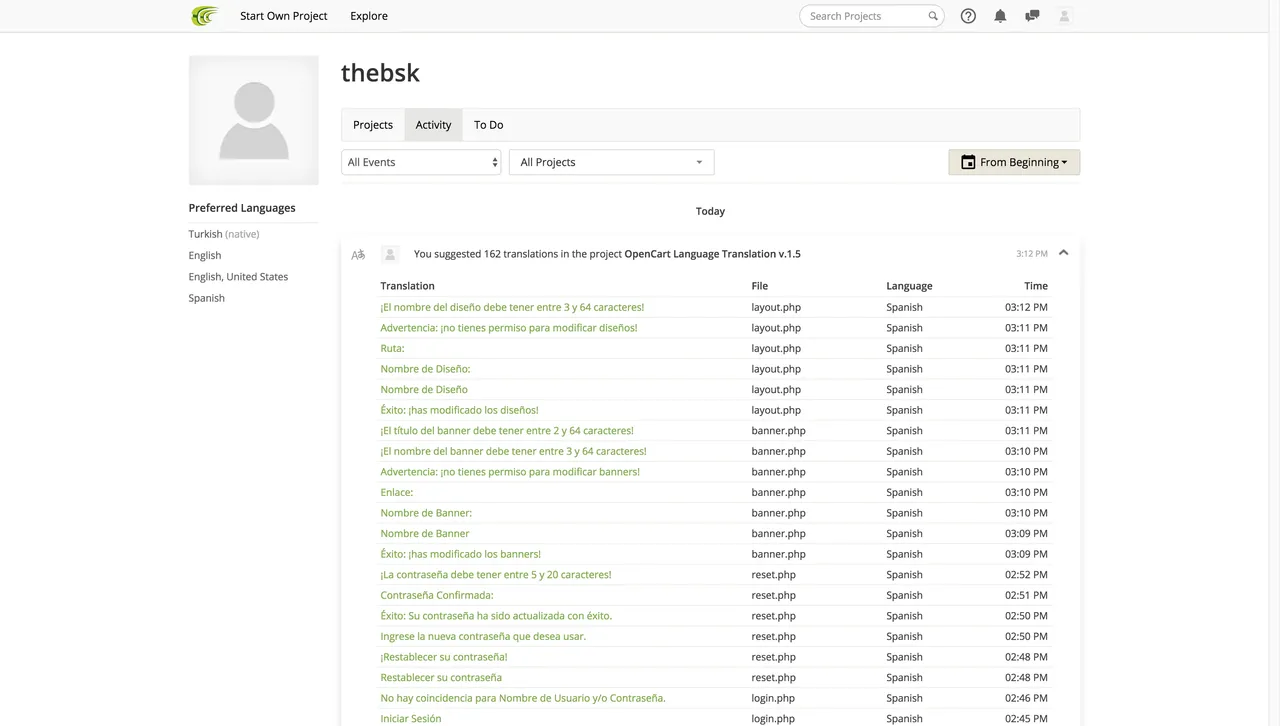Open the user avatar menu in header
This screenshot has width=1280, height=726.
click(x=1064, y=16)
